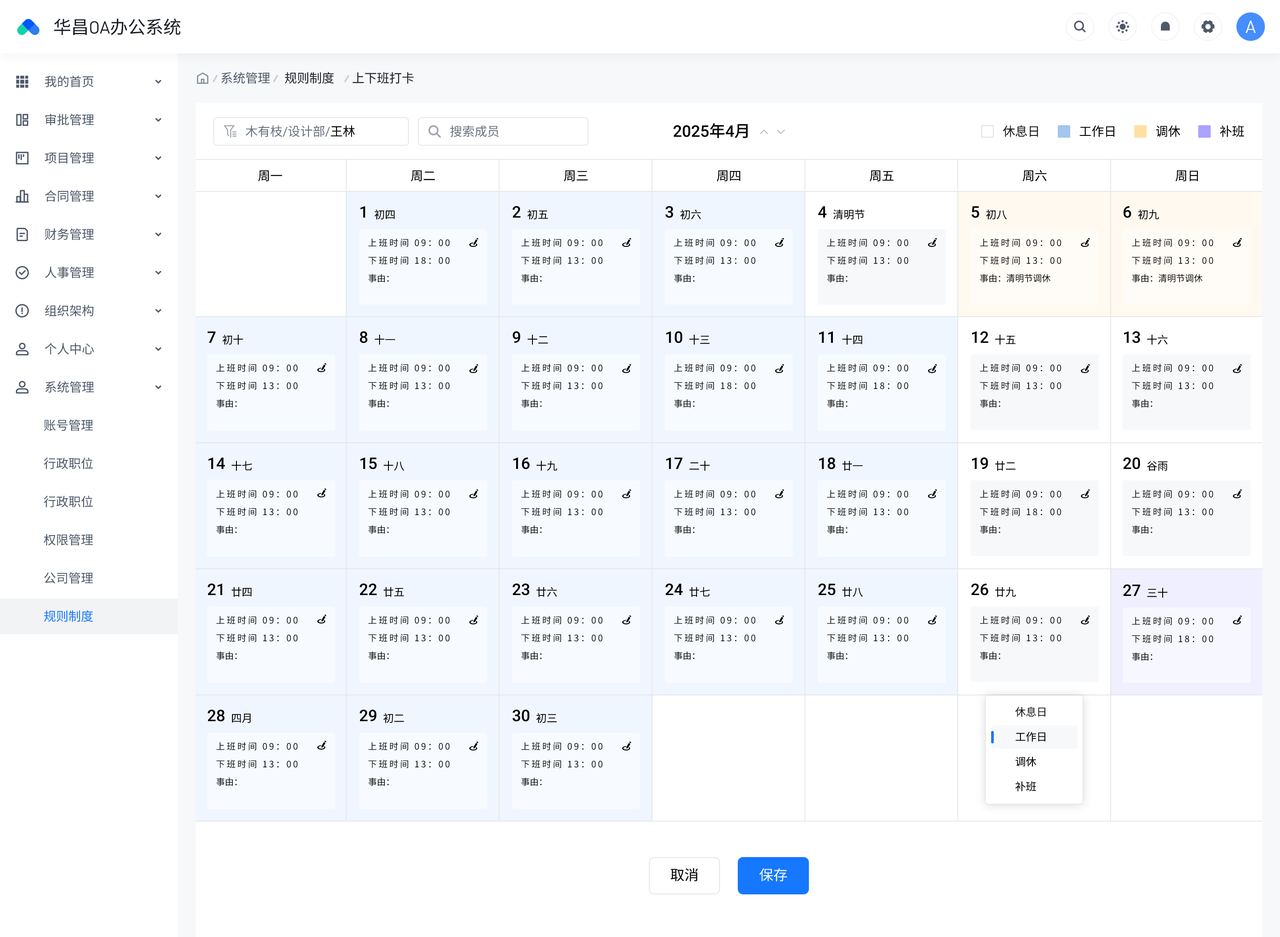
Task: Click edit icon on April 27 cell
Action: pyautogui.click(x=1237, y=620)
